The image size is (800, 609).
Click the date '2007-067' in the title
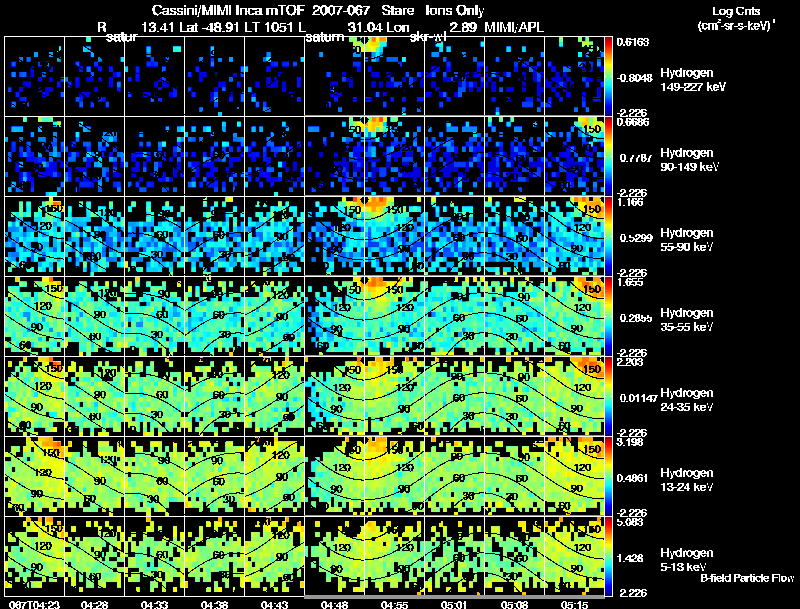point(341,10)
